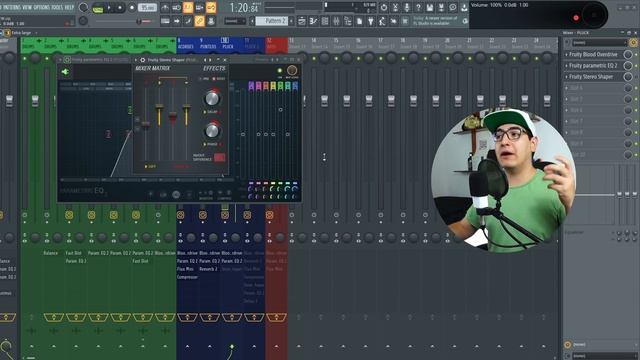Click the undo history icon
Screen dimensions: 640x360
pyautogui.click(x=384, y=7)
